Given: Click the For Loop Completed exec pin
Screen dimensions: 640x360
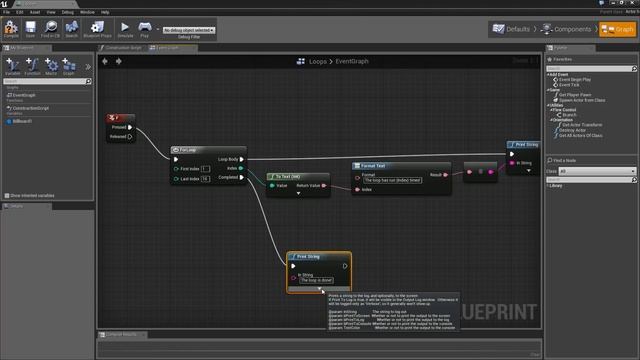Looking at the screenshot, I should (242, 177).
